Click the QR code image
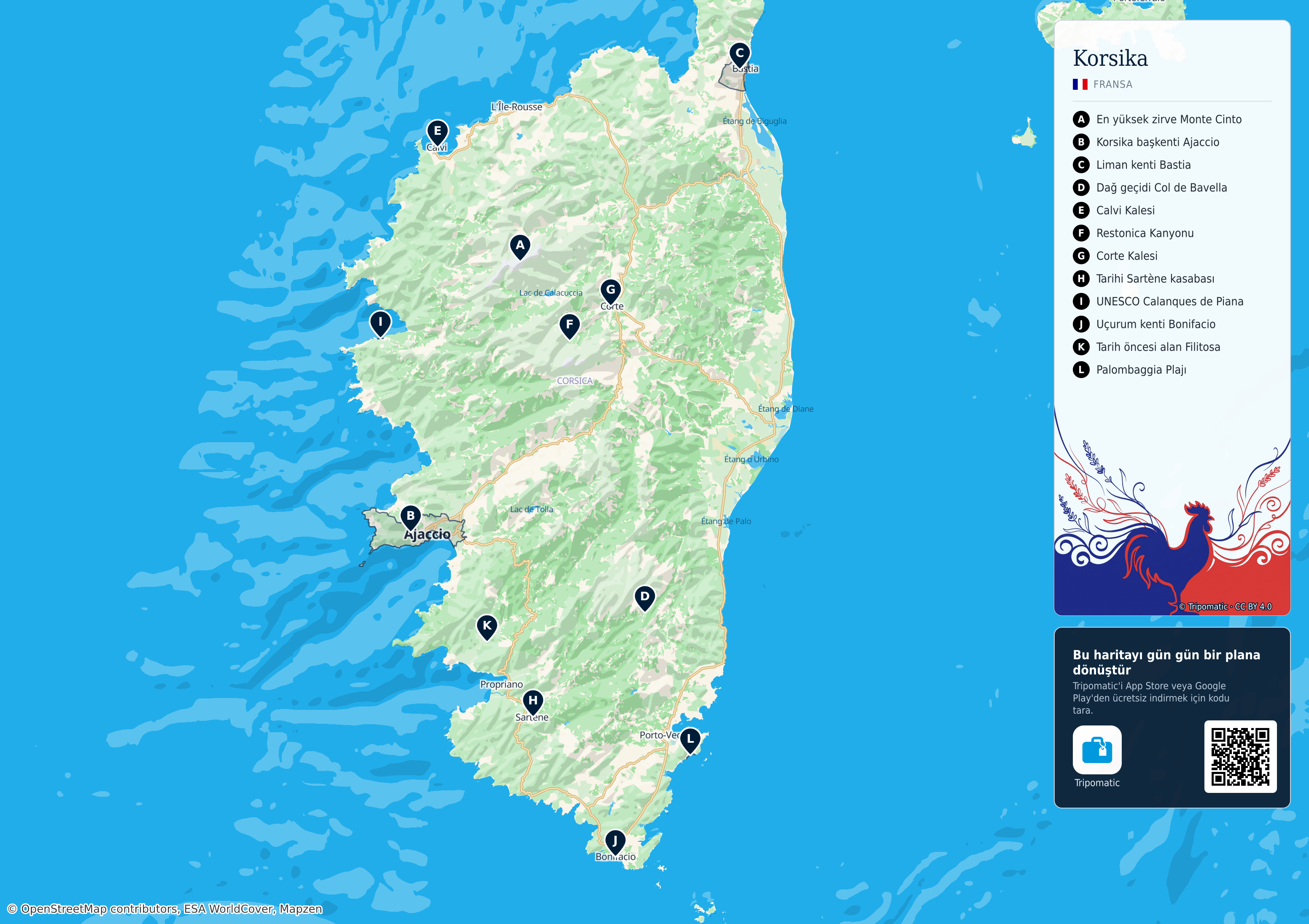 pyautogui.click(x=1240, y=756)
